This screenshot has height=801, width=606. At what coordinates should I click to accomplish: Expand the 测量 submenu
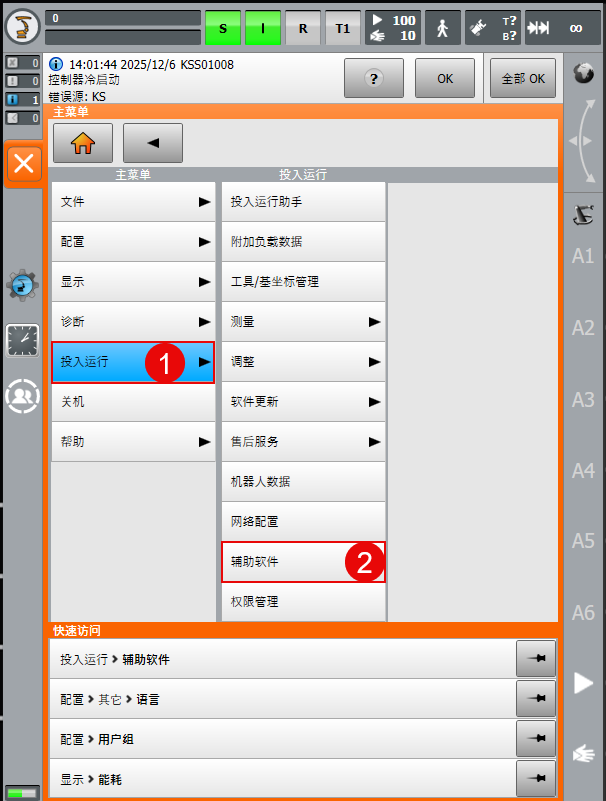[303, 322]
